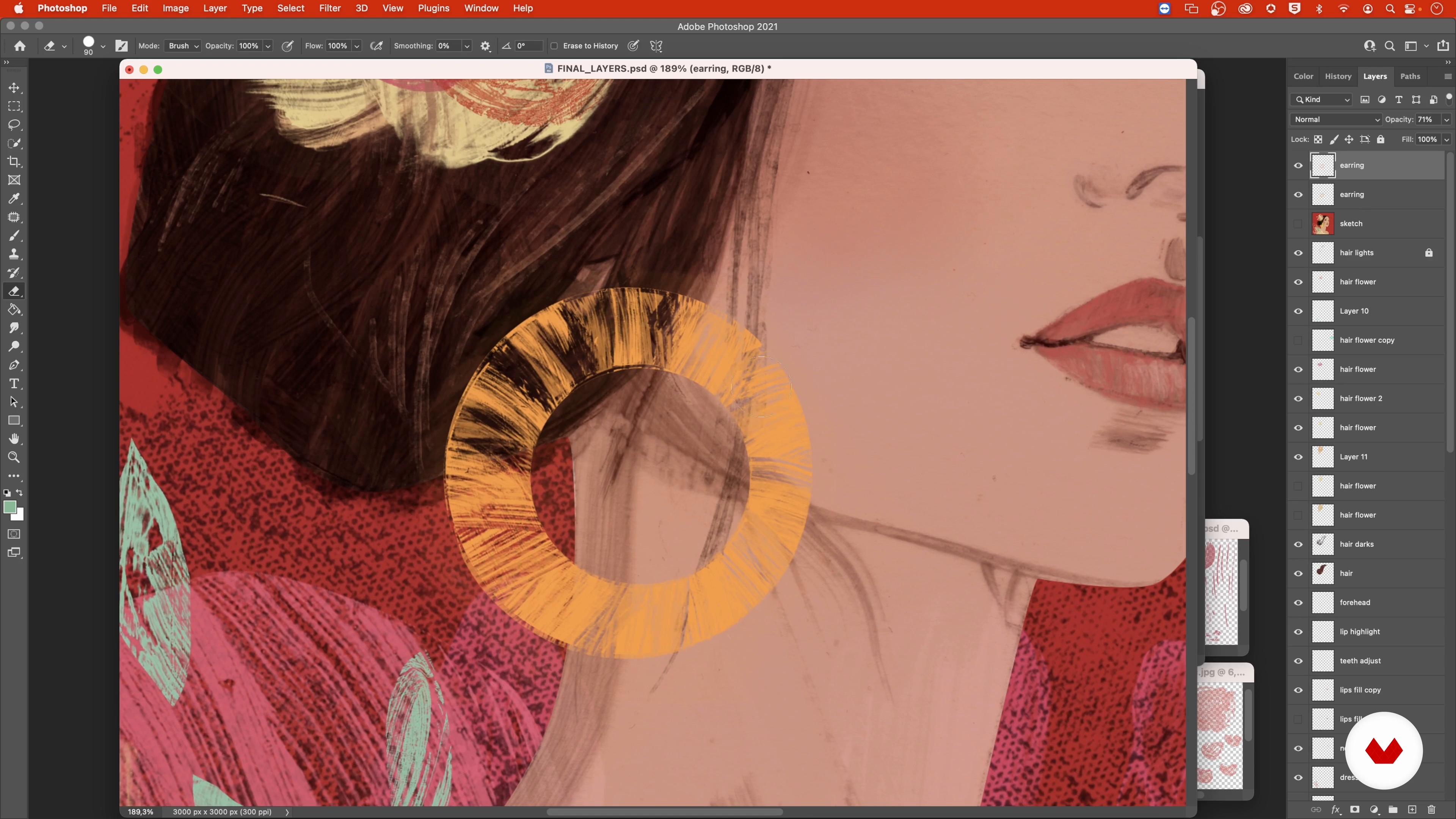Select the Clone Stamp tool
Screen dimensions: 1456x819
[x=14, y=254]
